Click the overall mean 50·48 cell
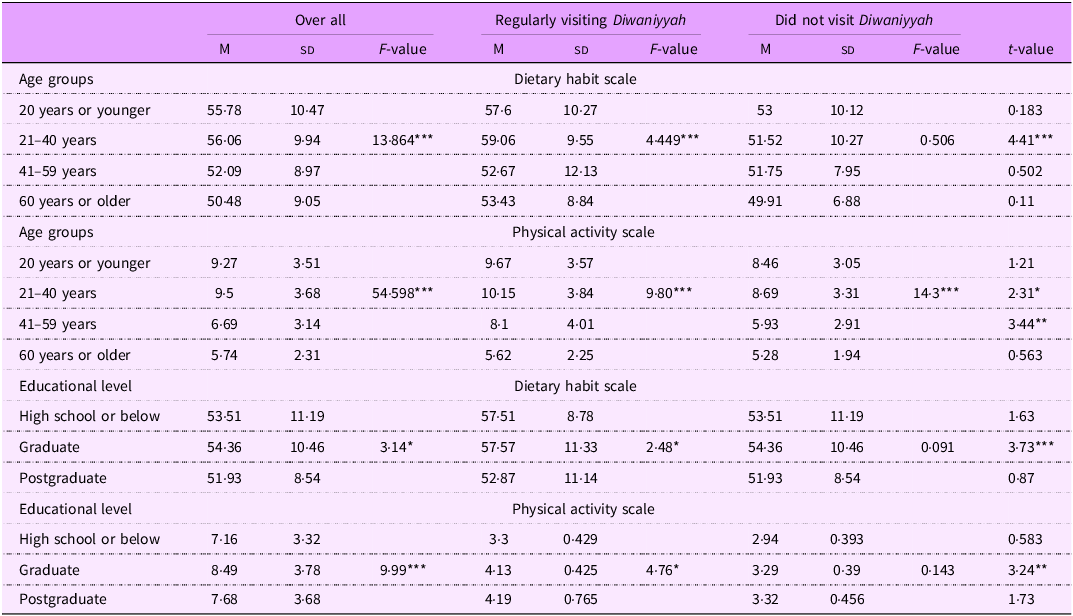 click(224, 202)
